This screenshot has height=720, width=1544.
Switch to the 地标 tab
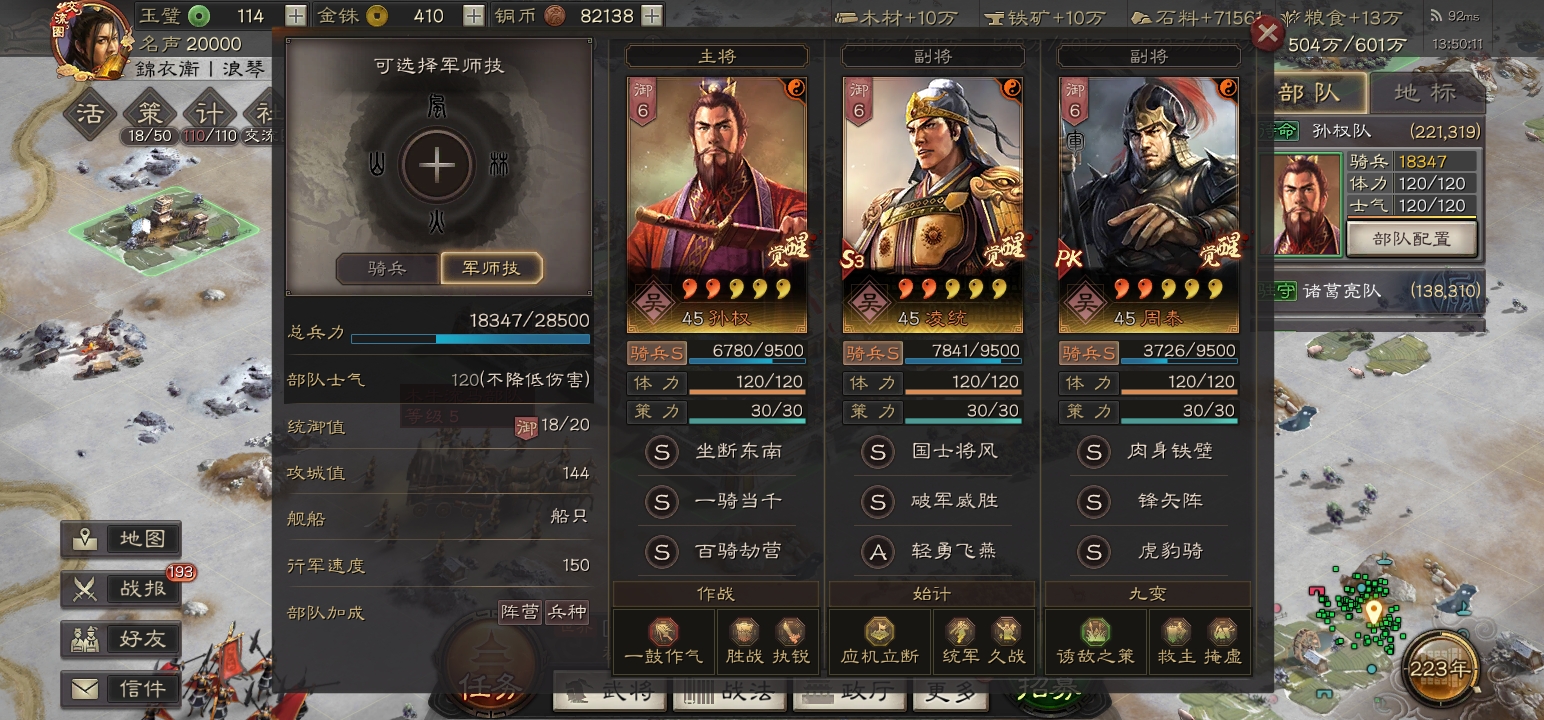(1427, 93)
